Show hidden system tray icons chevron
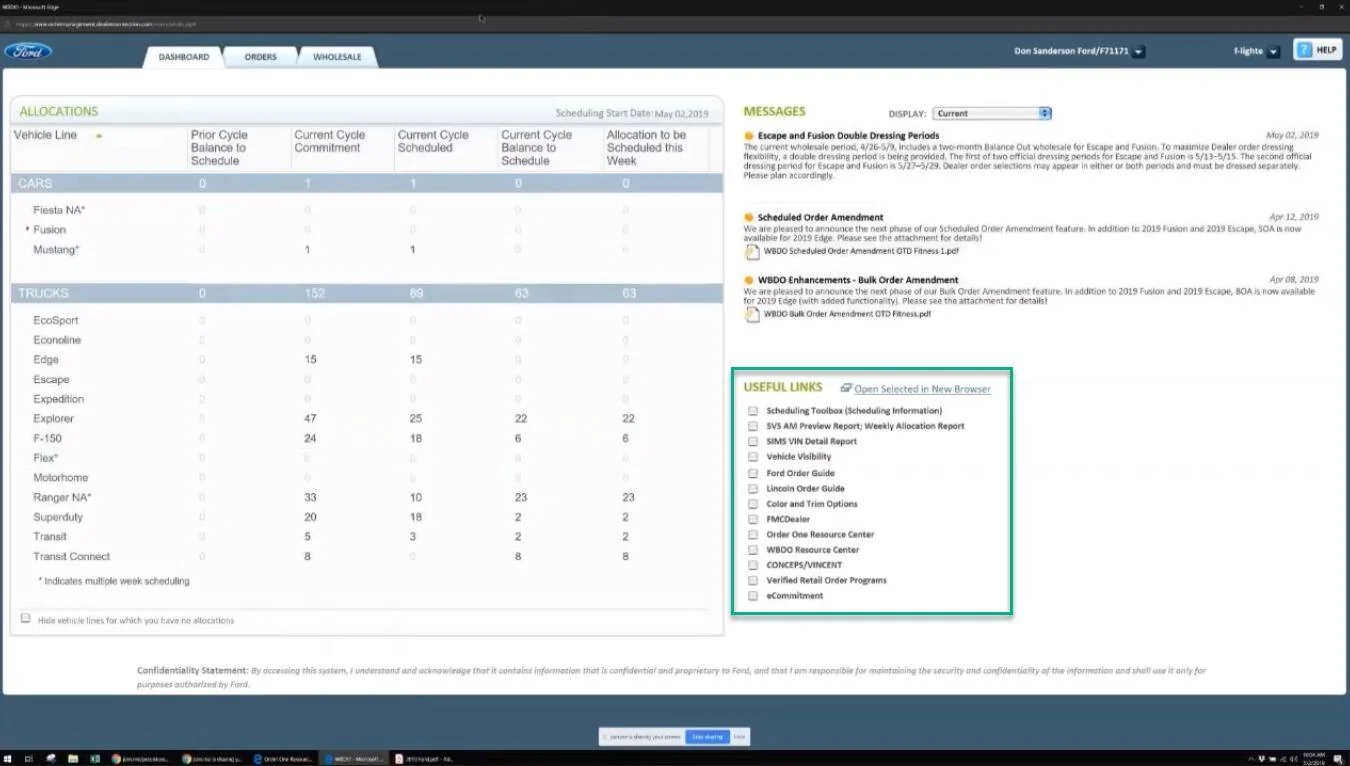Image resolution: width=1350 pixels, height=766 pixels. 1252,758
